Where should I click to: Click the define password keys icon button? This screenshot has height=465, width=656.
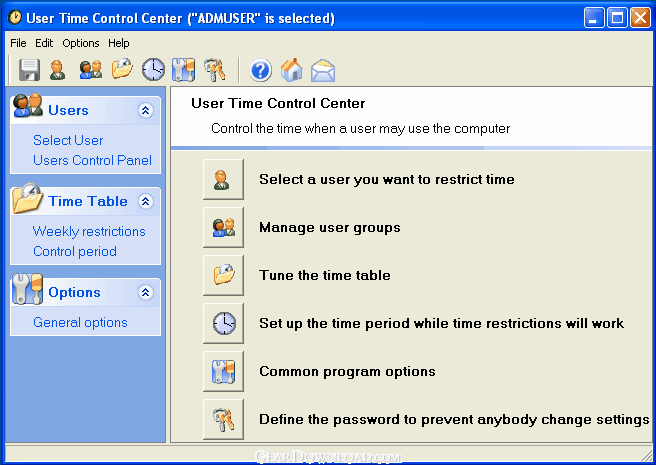point(223,419)
